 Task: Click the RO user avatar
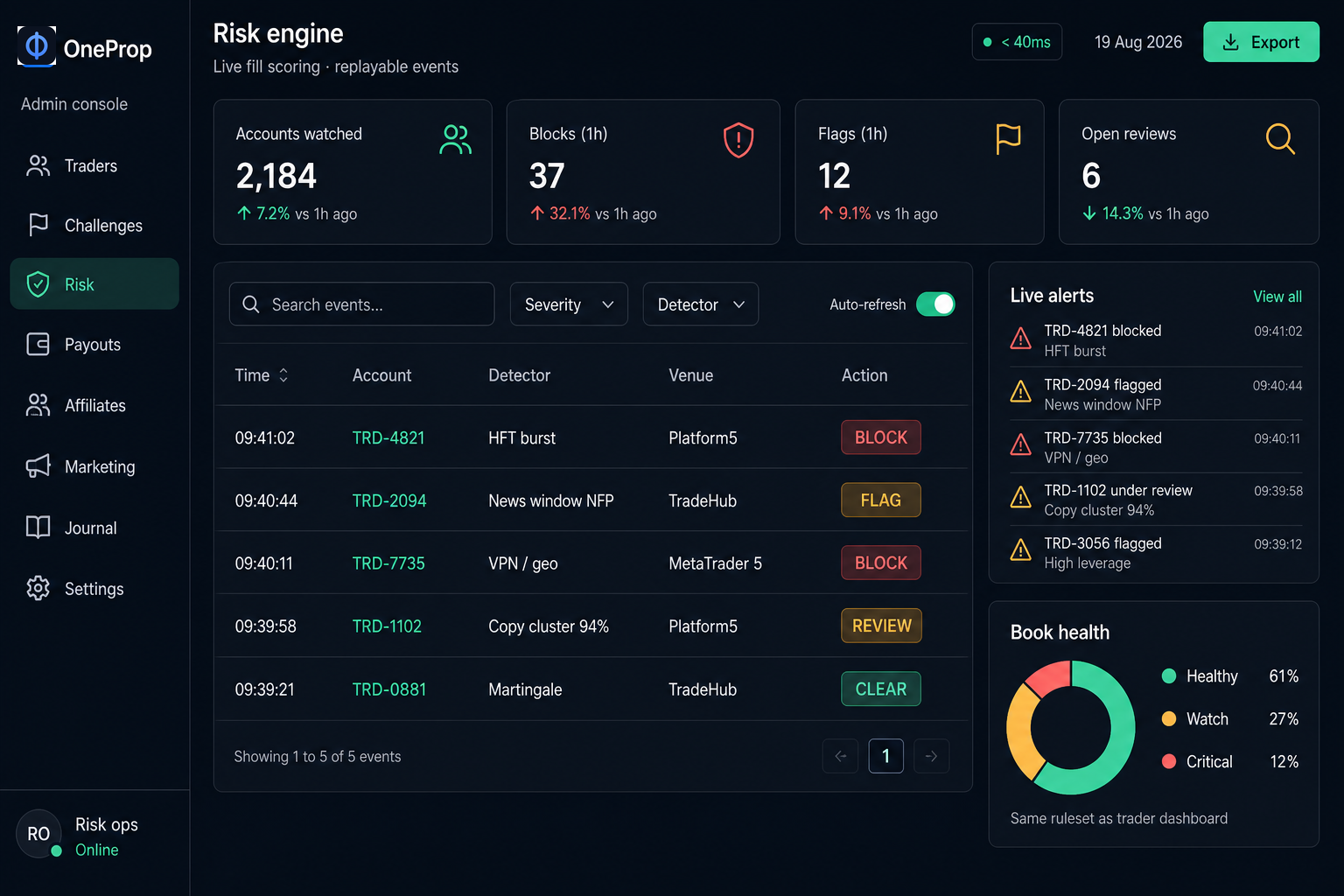pos(38,834)
